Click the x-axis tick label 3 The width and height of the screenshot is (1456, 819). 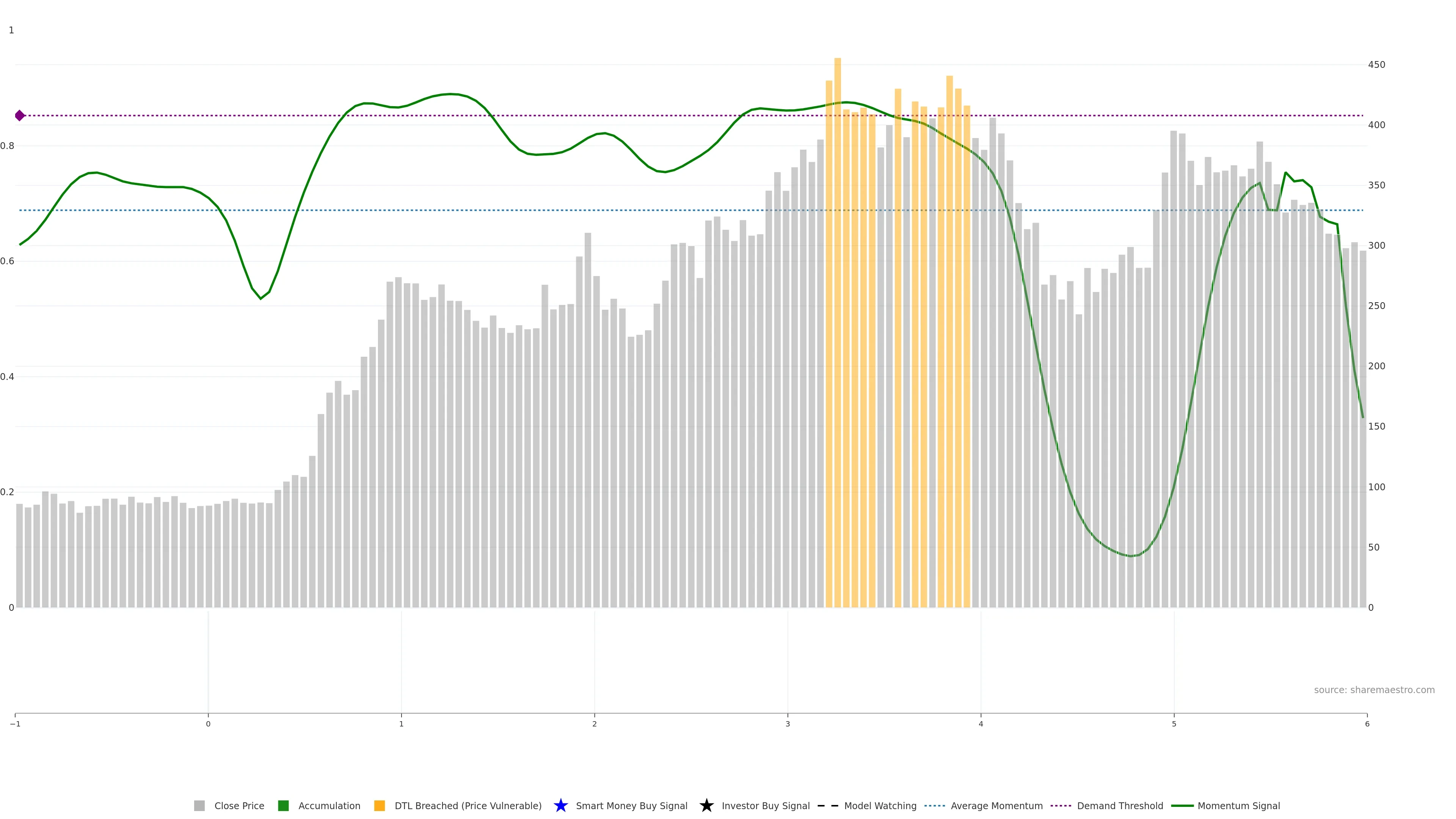[788, 724]
